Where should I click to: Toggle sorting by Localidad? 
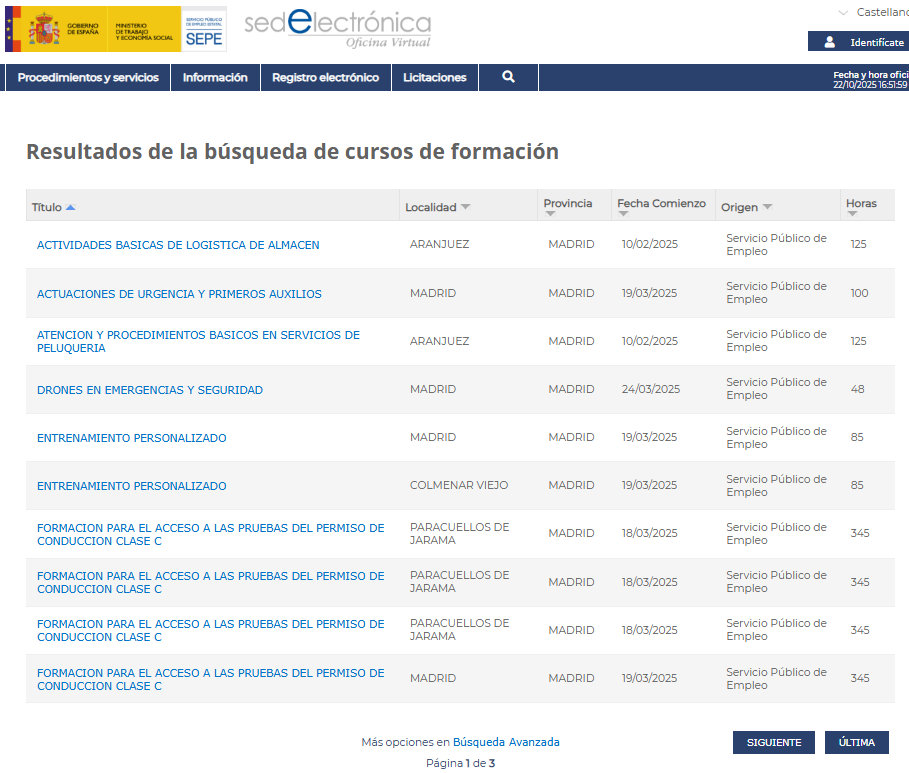click(465, 207)
